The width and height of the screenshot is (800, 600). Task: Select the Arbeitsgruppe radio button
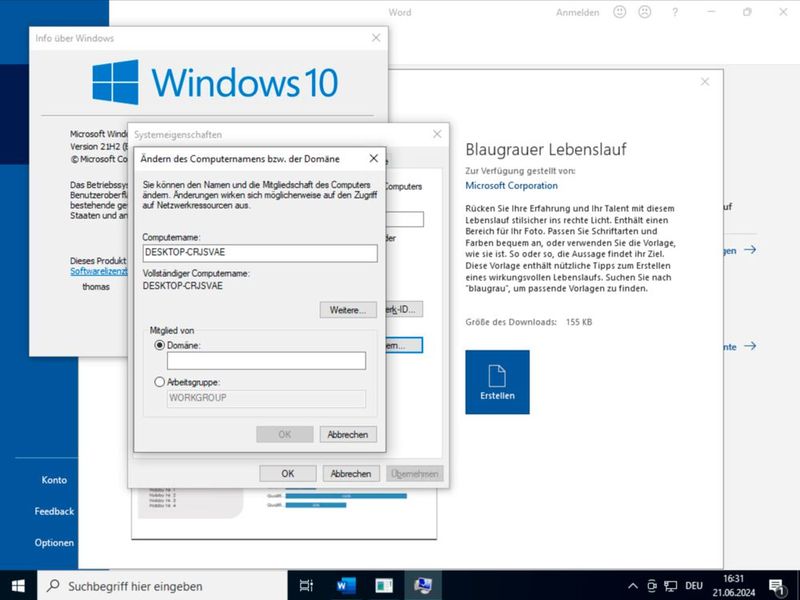(158, 381)
